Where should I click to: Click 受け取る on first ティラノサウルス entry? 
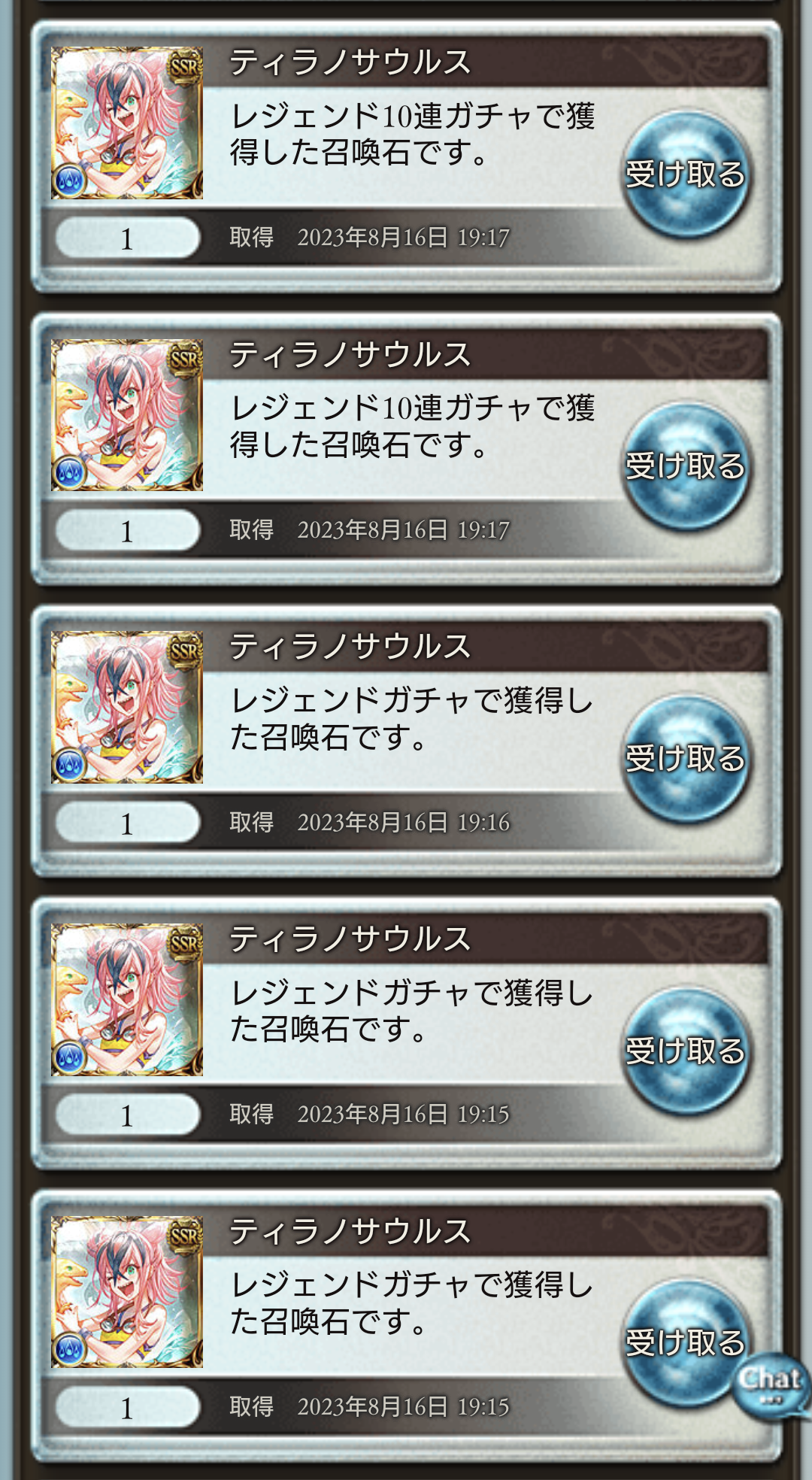click(685, 175)
